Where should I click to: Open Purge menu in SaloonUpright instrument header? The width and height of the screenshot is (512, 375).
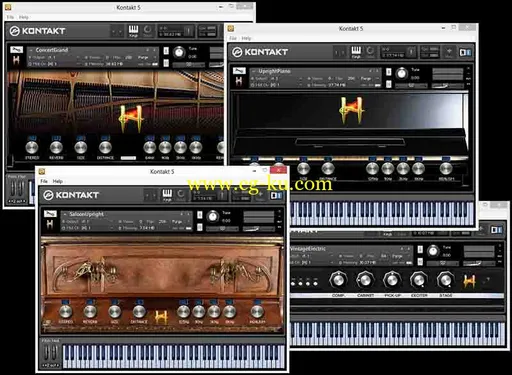click(x=179, y=221)
